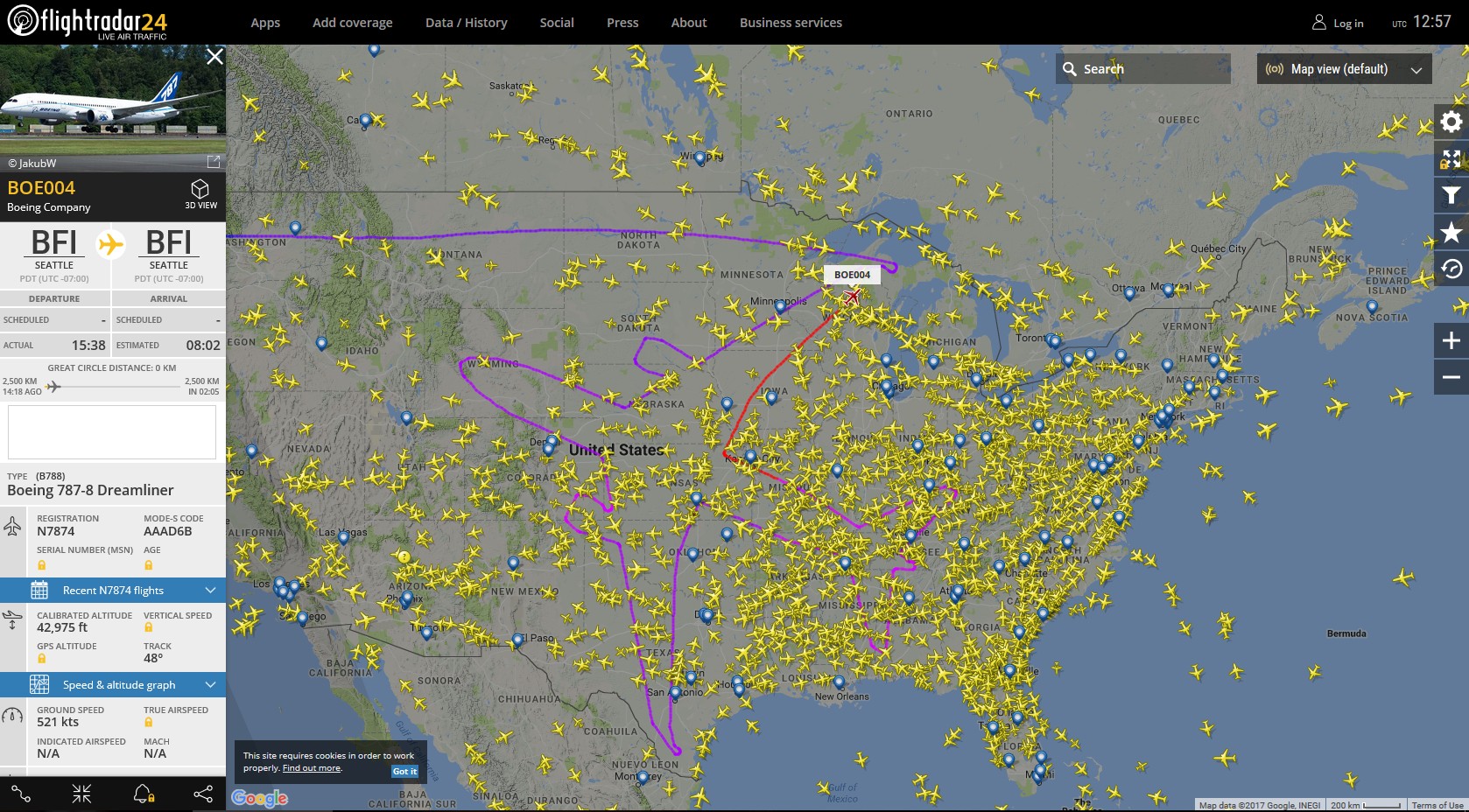Open the map settings gear

coord(1451,122)
